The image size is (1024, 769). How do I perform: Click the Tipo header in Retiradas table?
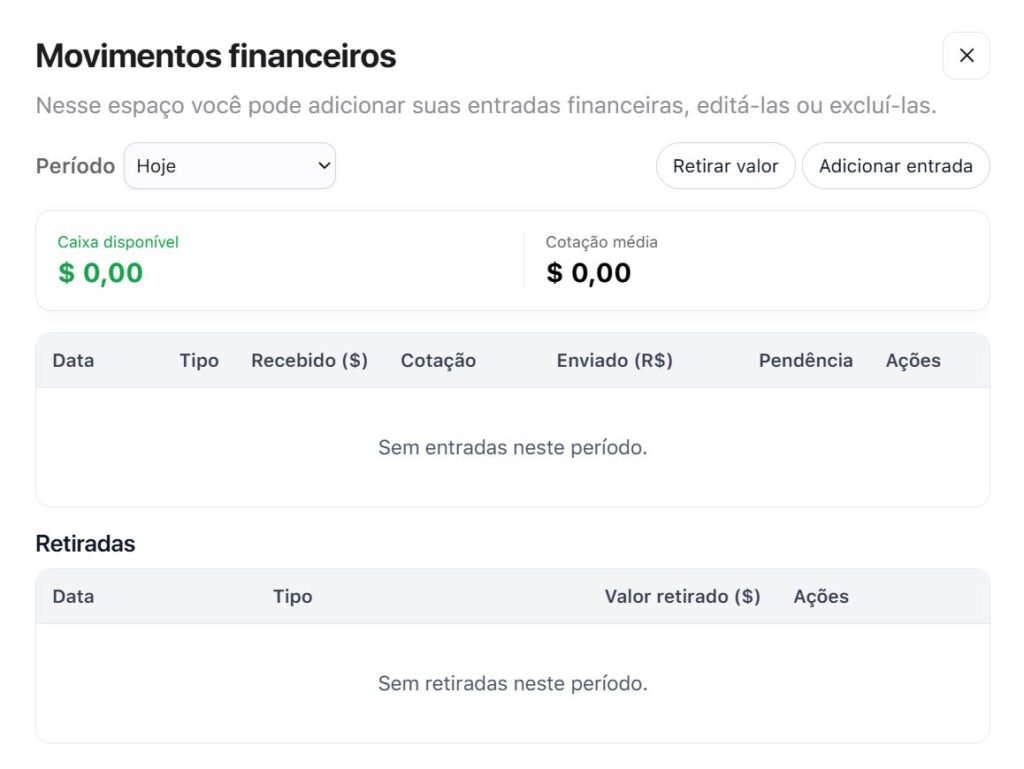click(292, 597)
